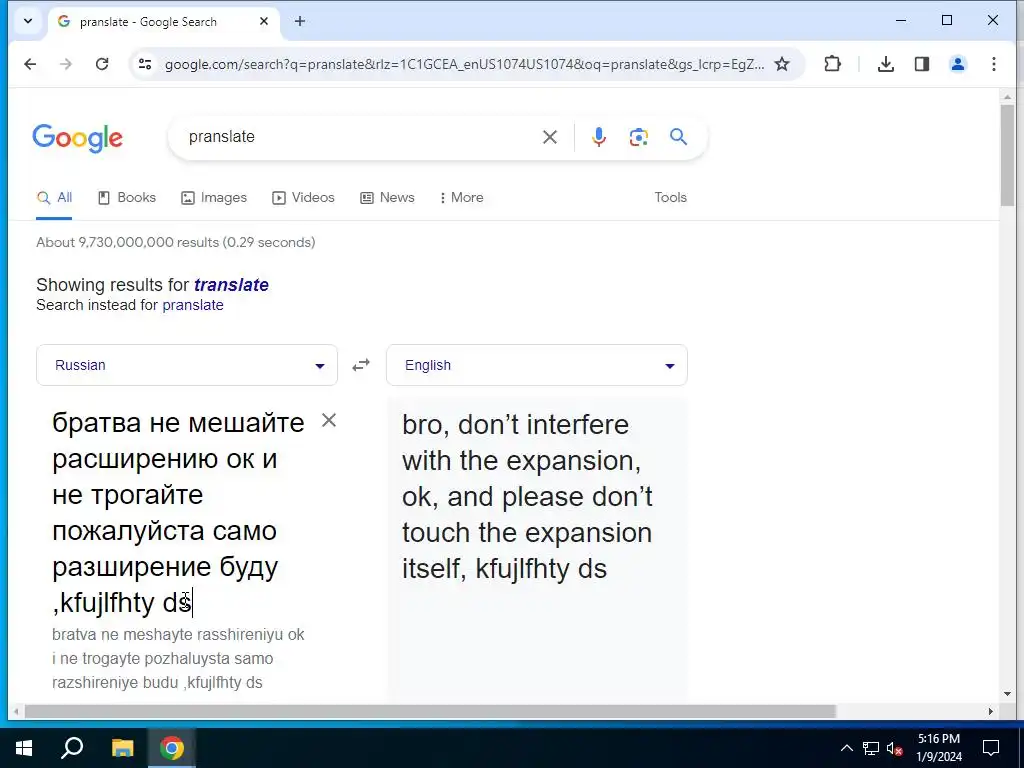The height and width of the screenshot is (768, 1024).
Task: Expand the More search categories menu
Action: point(462,197)
